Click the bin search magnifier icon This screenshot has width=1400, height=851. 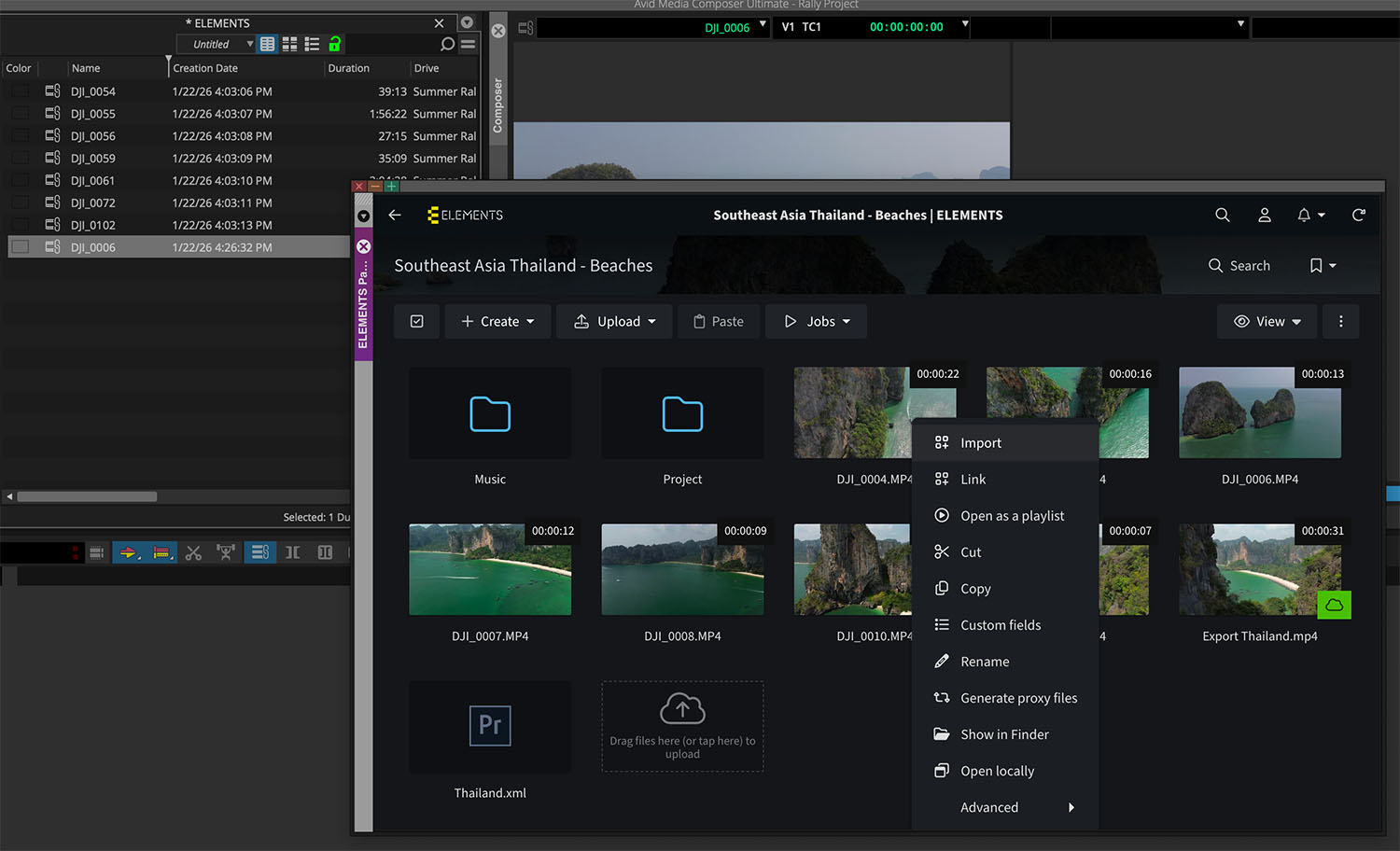click(447, 44)
